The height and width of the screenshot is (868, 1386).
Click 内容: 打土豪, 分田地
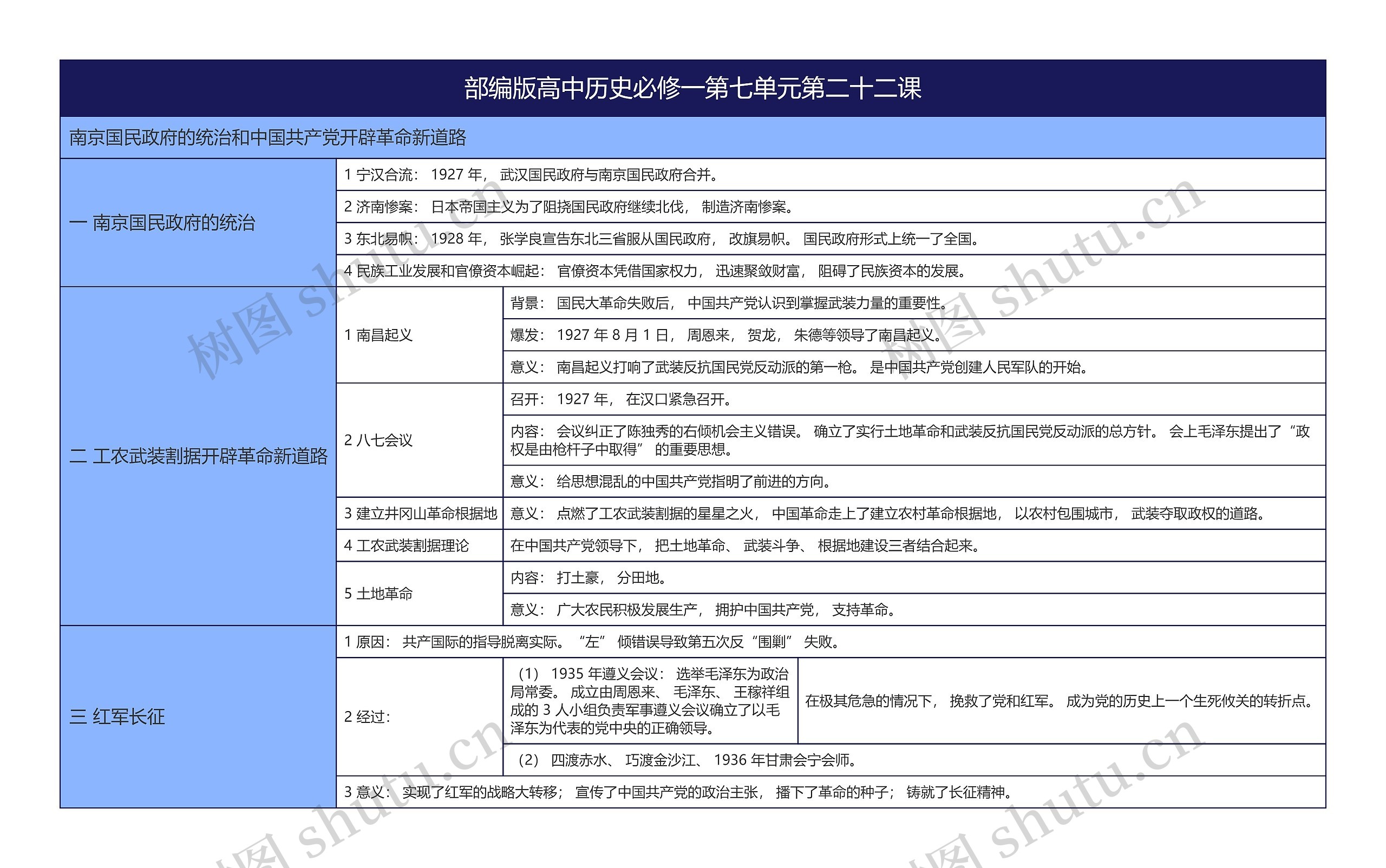[x=914, y=577]
